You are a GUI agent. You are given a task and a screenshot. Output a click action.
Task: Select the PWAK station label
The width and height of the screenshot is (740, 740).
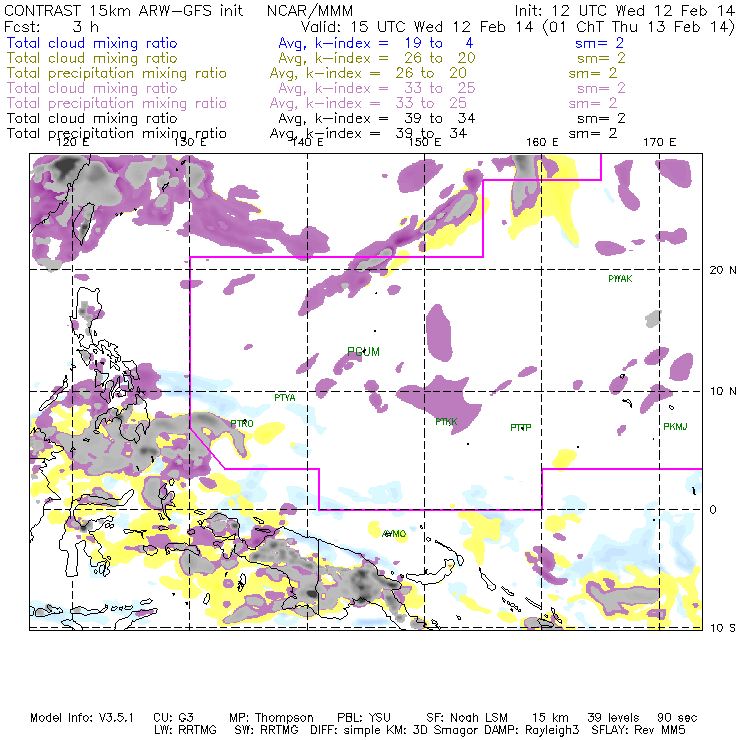click(x=620, y=278)
